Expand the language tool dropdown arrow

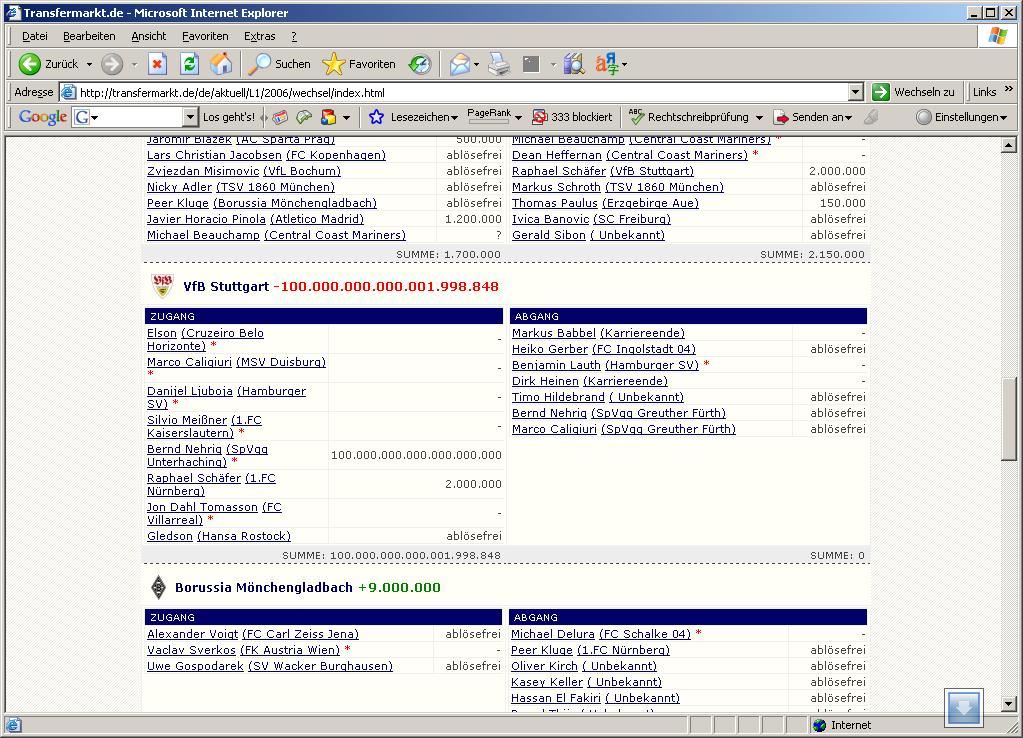pos(624,64)
